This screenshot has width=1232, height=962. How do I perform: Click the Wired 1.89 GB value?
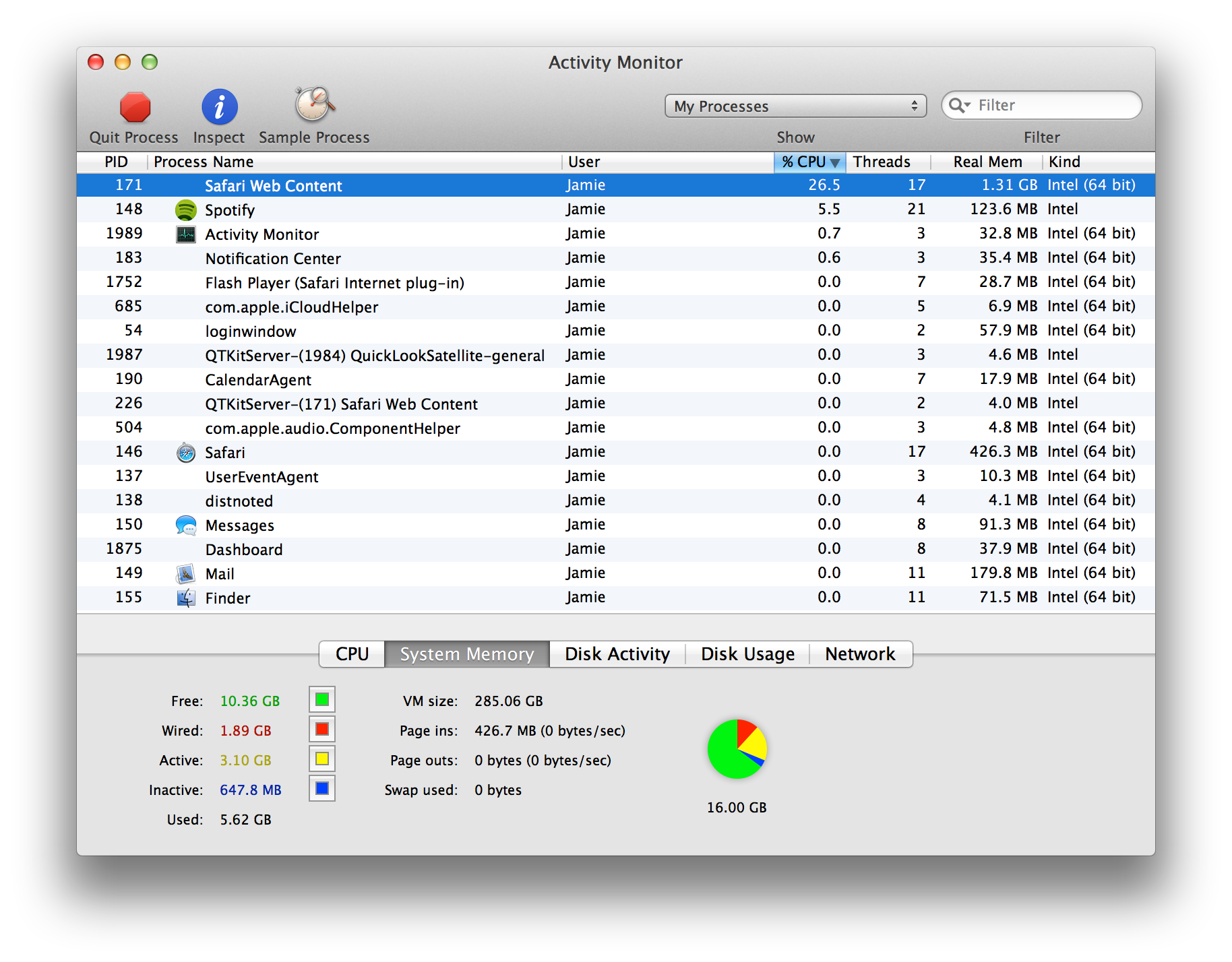point(246,730)
